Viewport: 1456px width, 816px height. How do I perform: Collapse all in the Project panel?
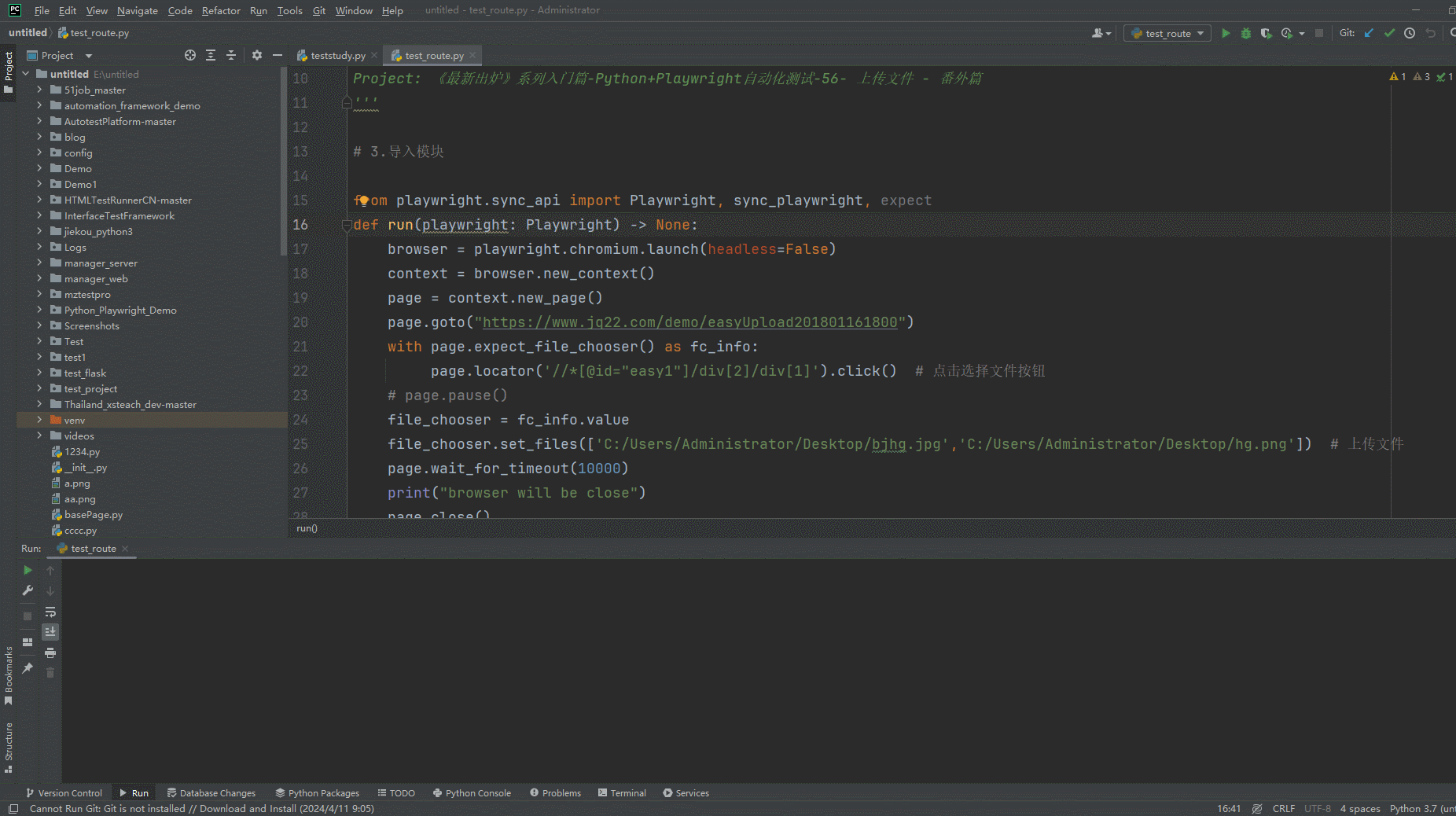(231, 55)
